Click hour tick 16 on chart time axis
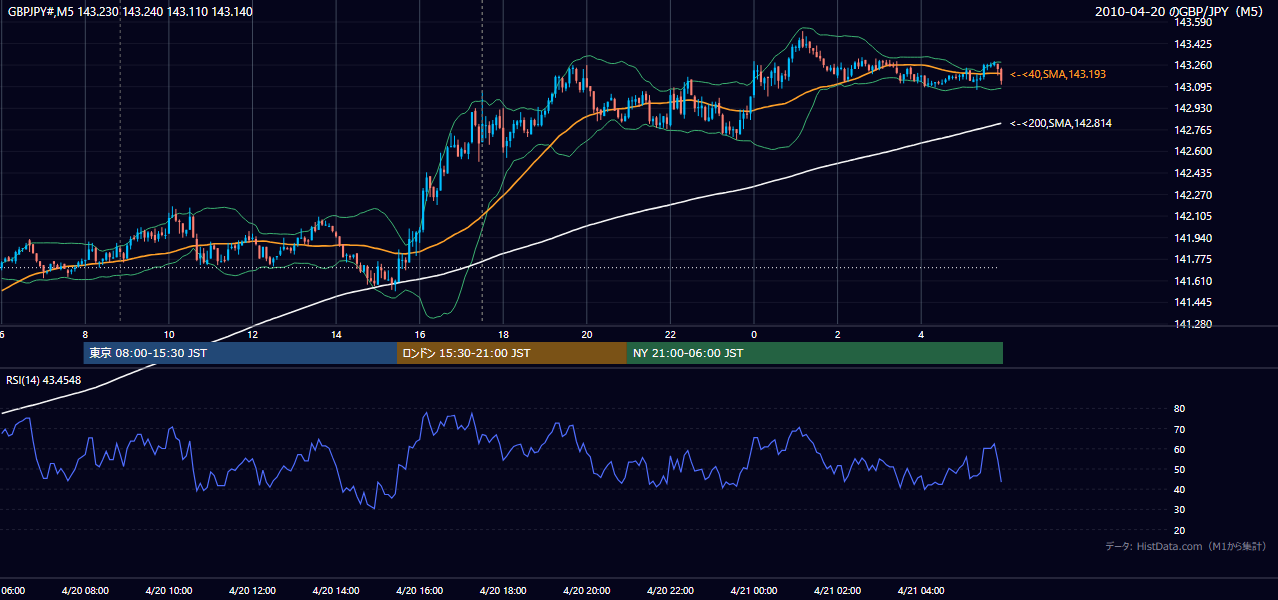This screenshot has height=600, width=1278. (x=420, y=334)
